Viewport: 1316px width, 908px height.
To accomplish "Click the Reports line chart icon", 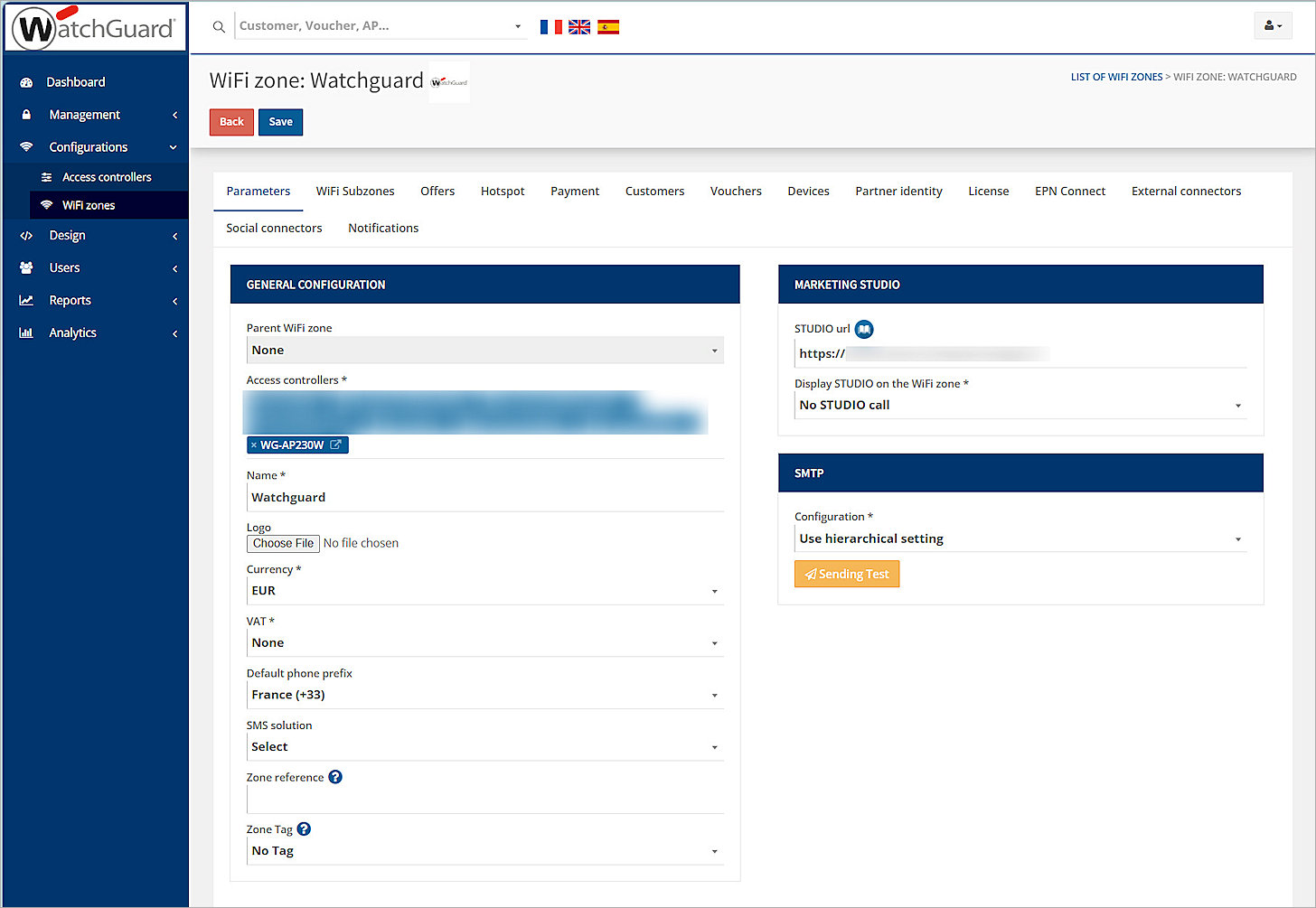I will pos(26,300).
